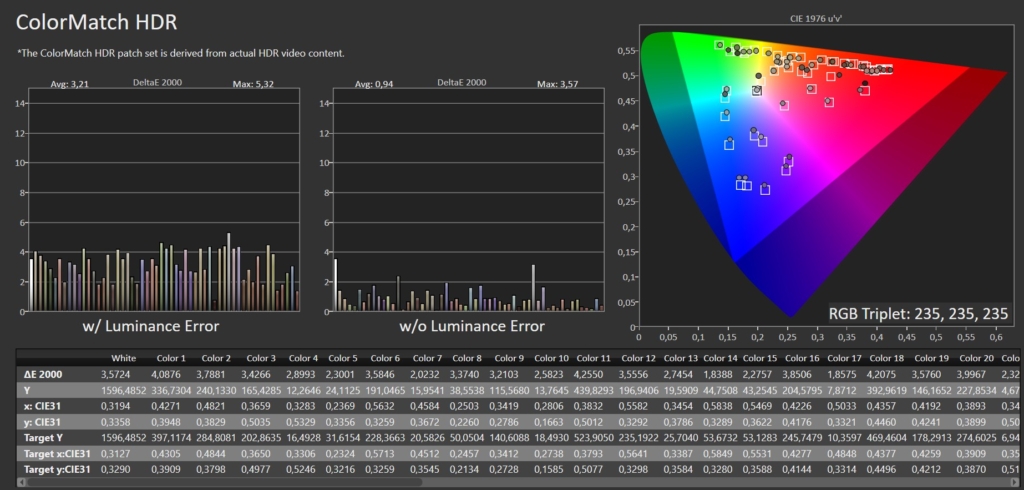Click the 'w/o Luminance Error' caption
The image size is (1024, 490).
pyautogui.click(x=472, y=326)
